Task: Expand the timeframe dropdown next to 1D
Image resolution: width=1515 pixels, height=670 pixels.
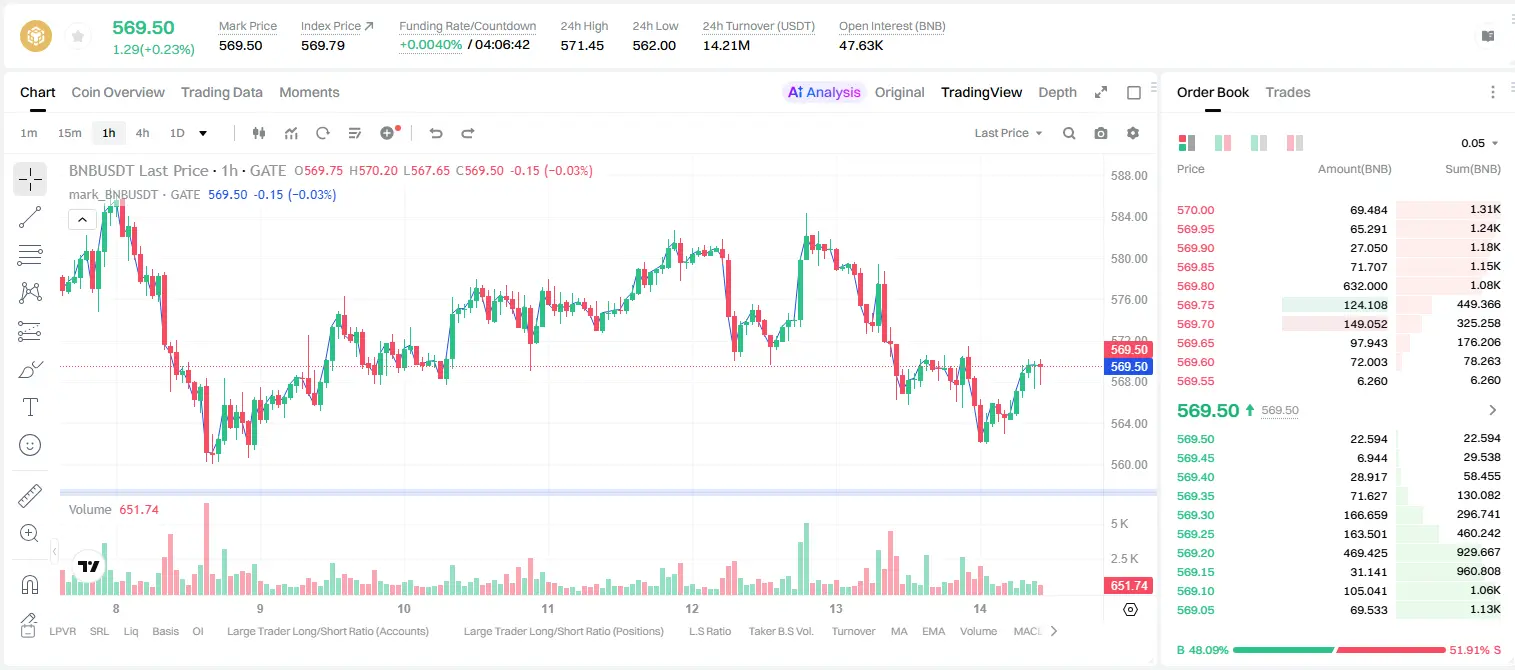Action: [x=203, y=133]
